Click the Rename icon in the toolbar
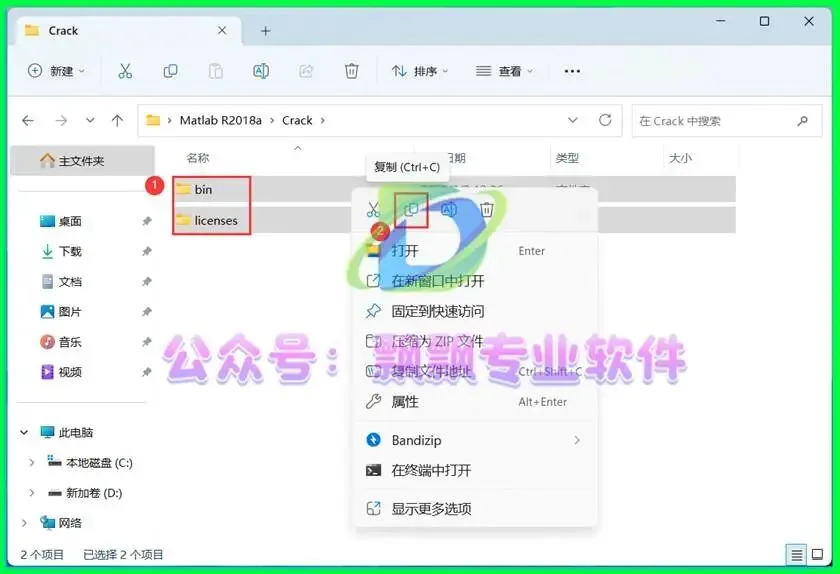This screenshot has width=840, height=574. (x=261, y=71)
